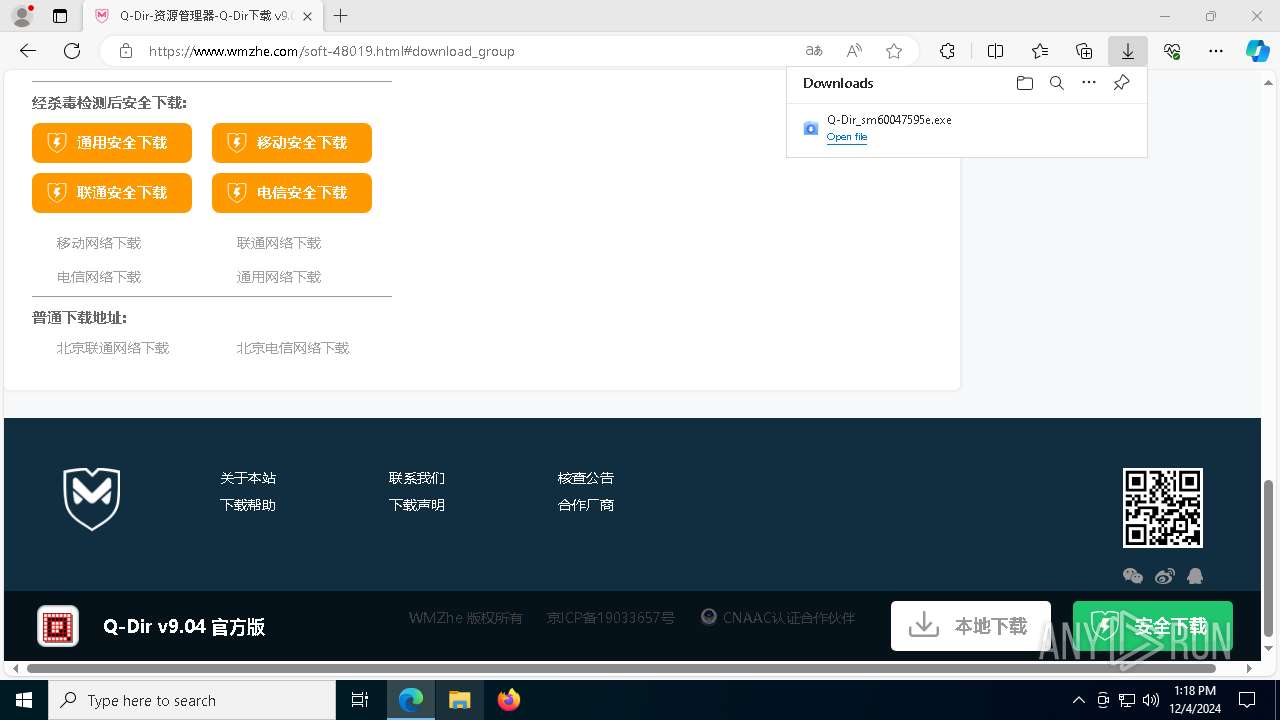The image size is (1280, 720).
Task: Close the Q-Dir tab
Action: pos(307,16)
